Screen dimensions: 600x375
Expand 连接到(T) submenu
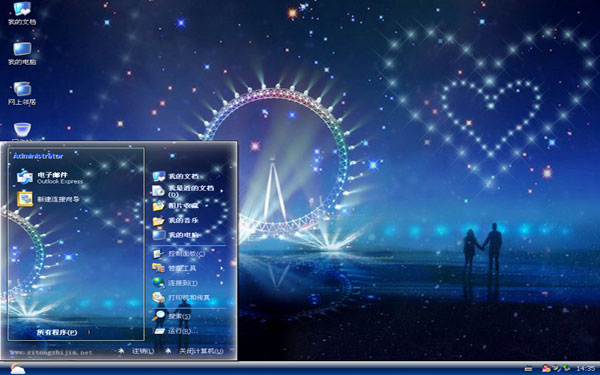[188, 283]
